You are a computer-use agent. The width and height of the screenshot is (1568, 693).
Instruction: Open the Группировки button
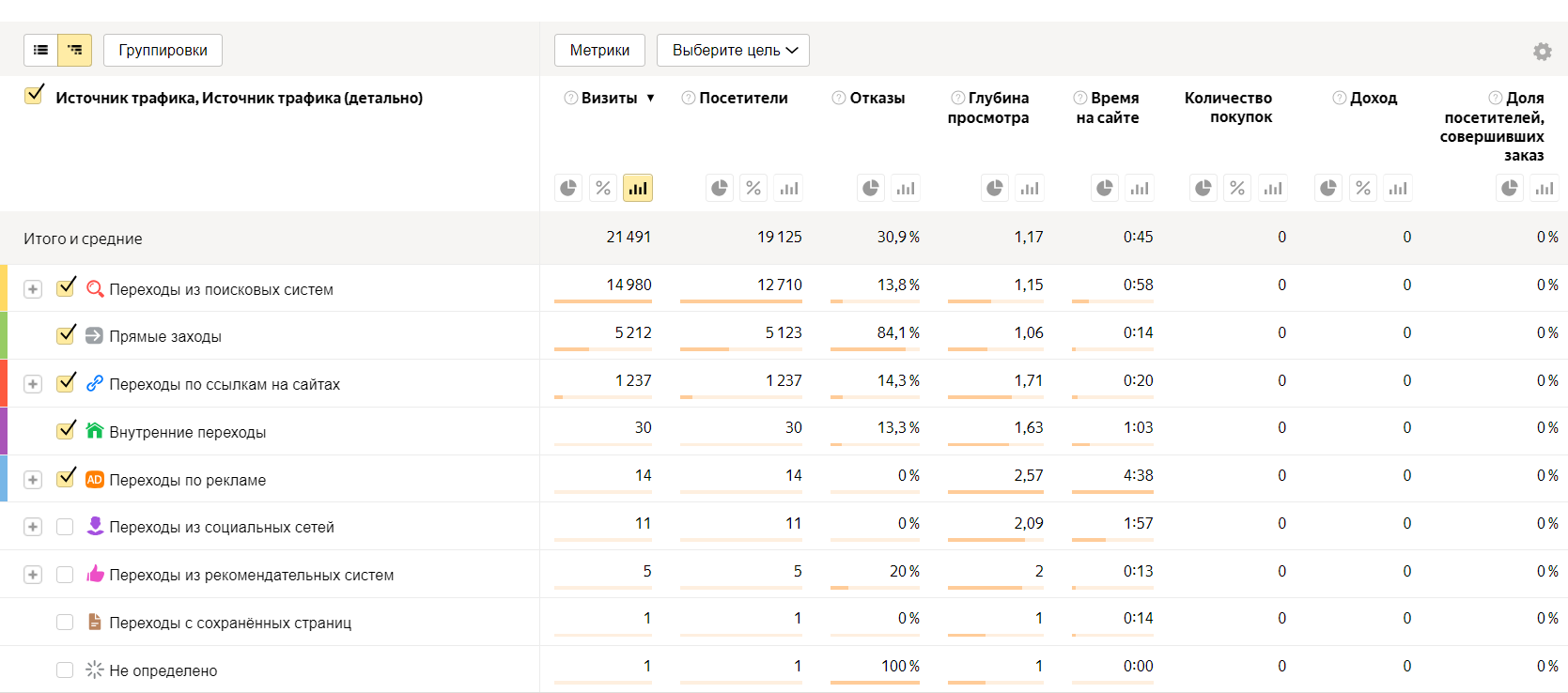click(163, 51)
